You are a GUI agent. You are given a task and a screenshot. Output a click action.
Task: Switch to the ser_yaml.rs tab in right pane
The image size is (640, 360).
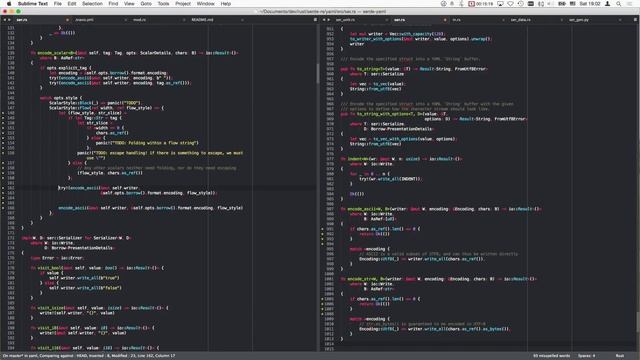345,20
